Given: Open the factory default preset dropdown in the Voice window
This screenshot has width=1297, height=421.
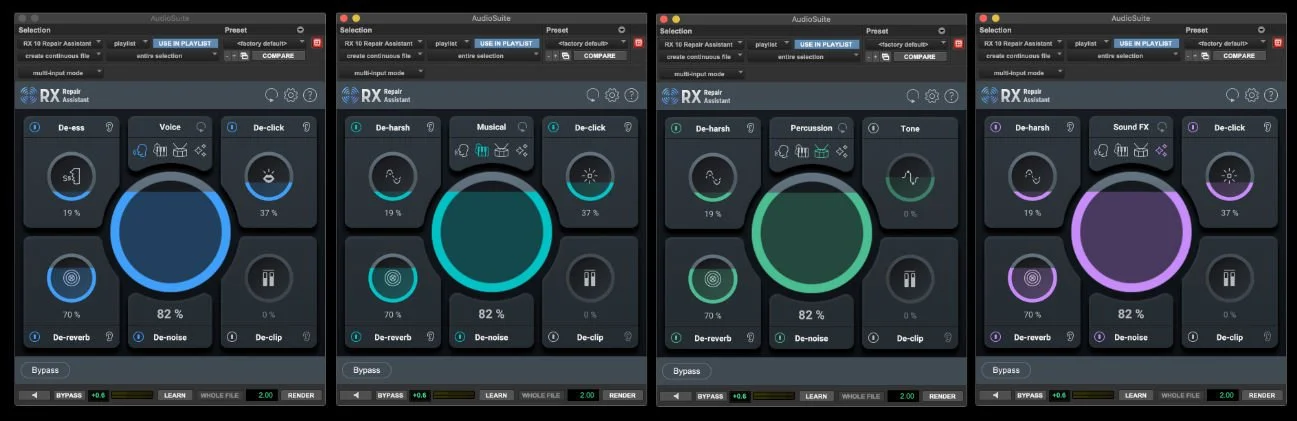Looking at the screenshot, I should (265, 43).
